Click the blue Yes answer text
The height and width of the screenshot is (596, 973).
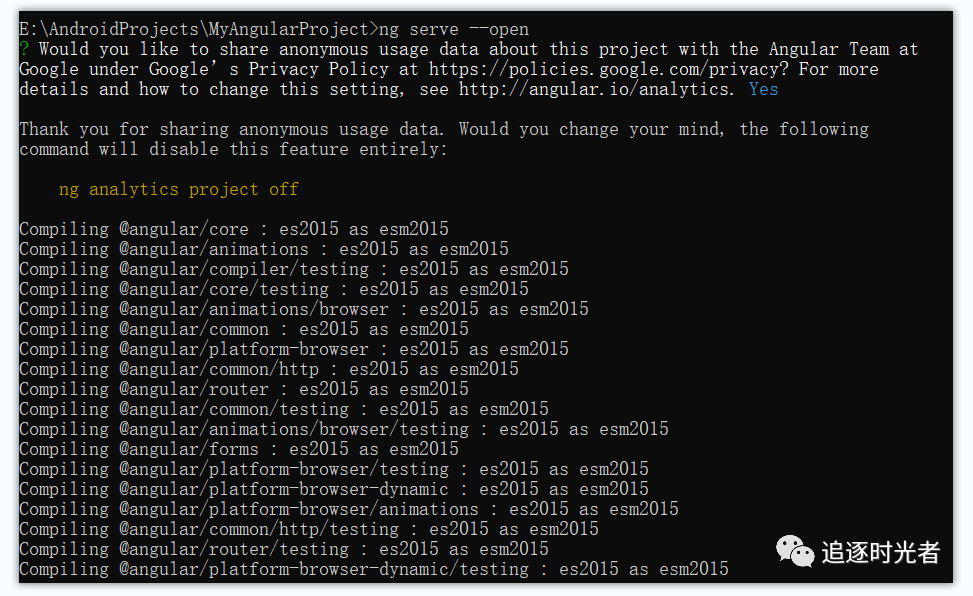(x=763, y=89)
